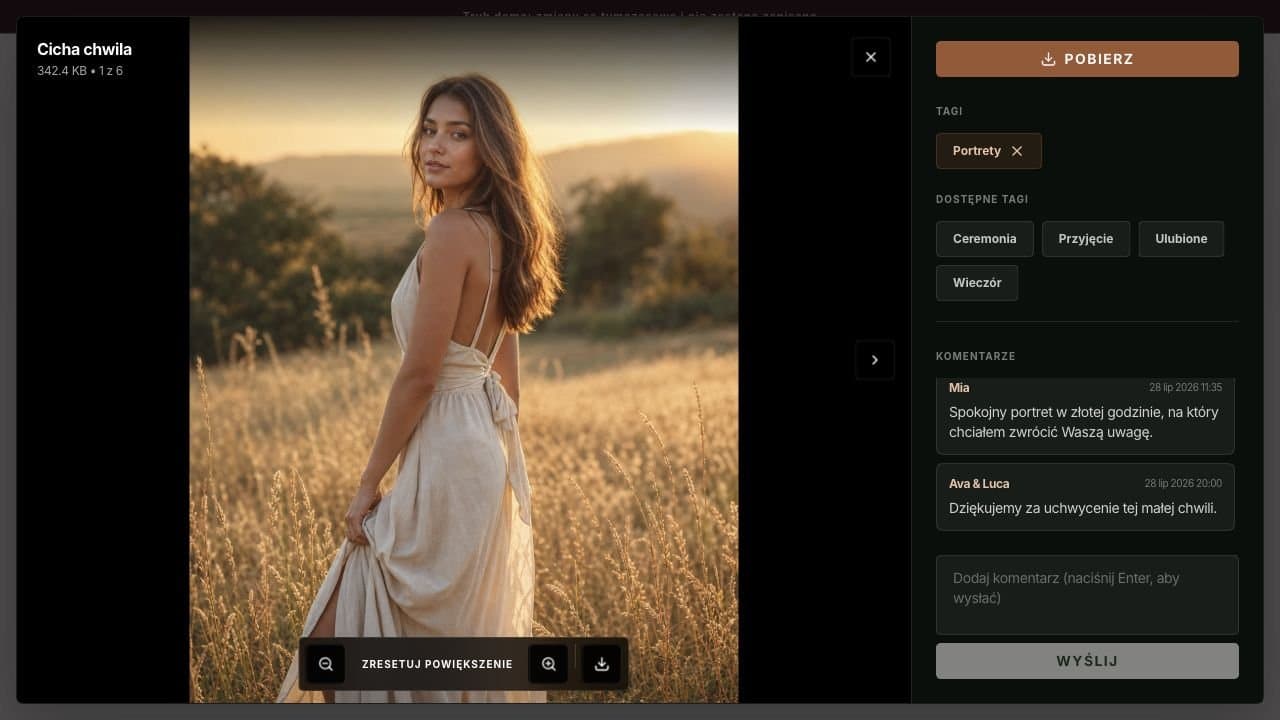Click the zoom in magnifier icon
Image resolution: width=1280 pixels, height=720 pixels.
[x=548, y=664]
